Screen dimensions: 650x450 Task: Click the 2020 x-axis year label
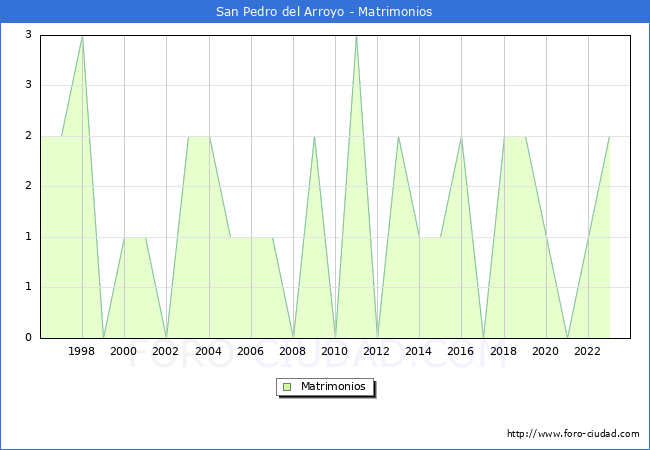coord(546,351)
